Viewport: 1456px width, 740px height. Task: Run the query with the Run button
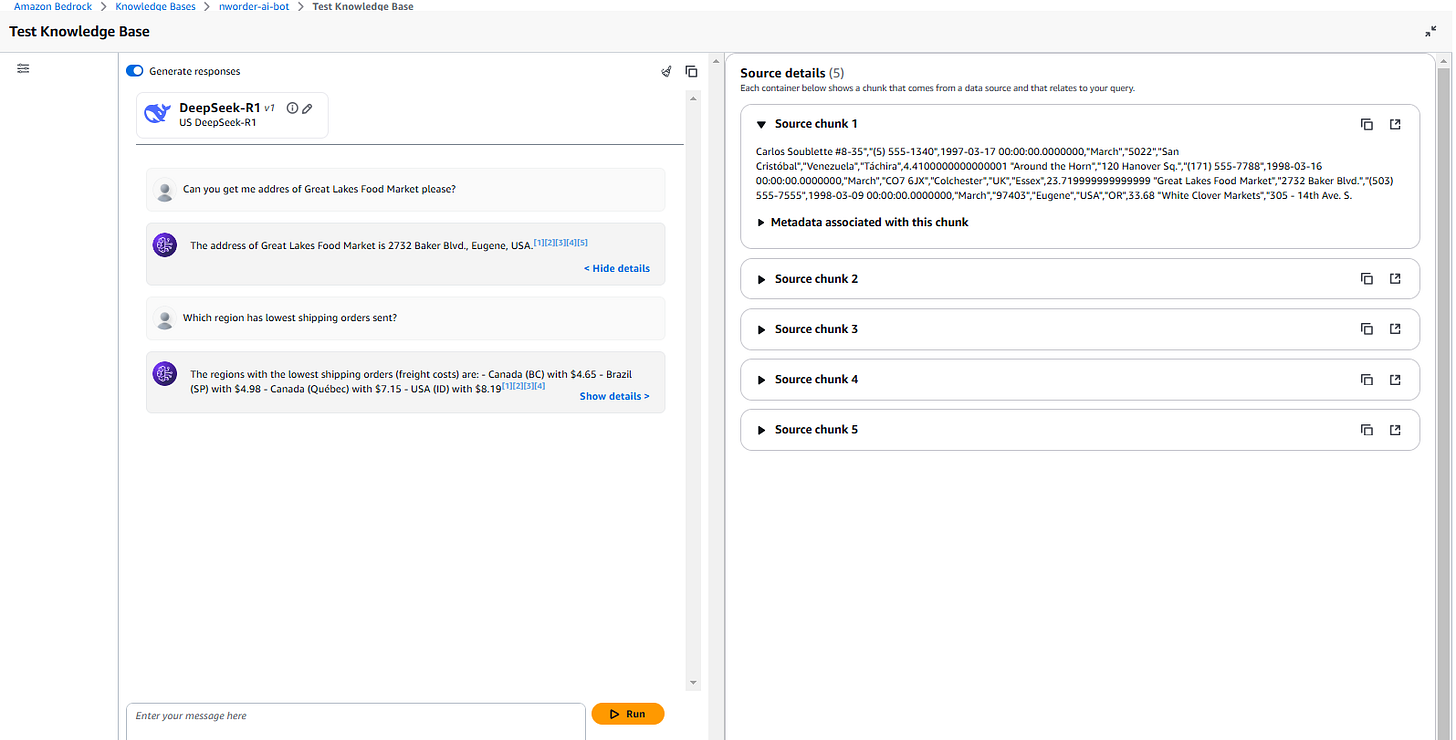pyautogui.click(x=627, y=714)
